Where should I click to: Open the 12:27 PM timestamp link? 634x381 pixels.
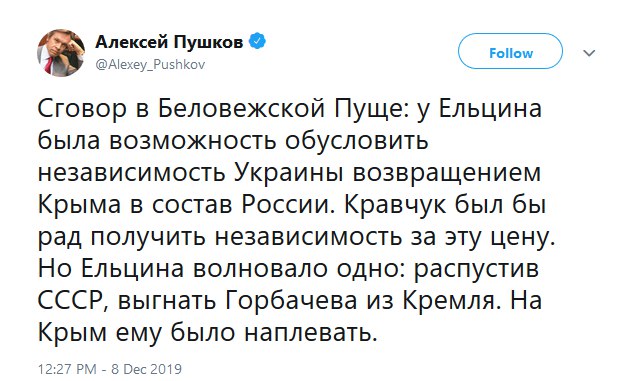67,369
